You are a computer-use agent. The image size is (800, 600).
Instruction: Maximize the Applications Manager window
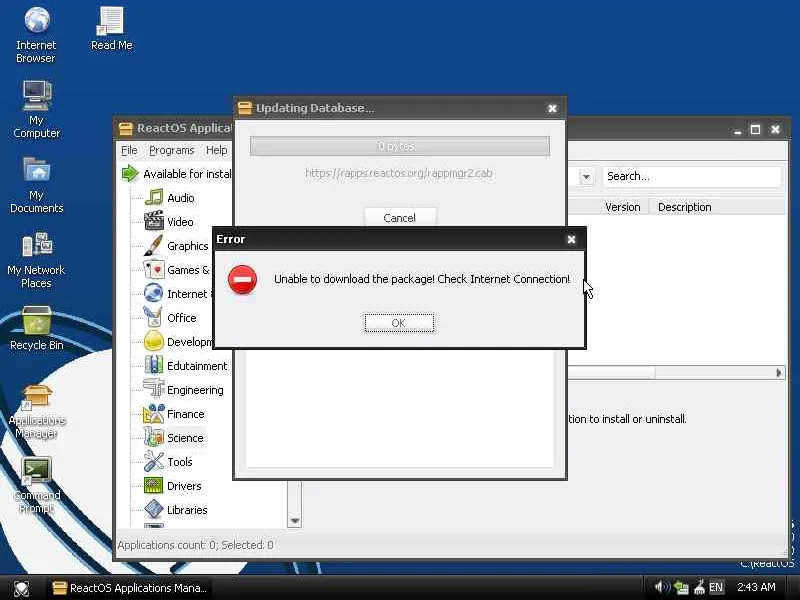(x=756, y=130)
